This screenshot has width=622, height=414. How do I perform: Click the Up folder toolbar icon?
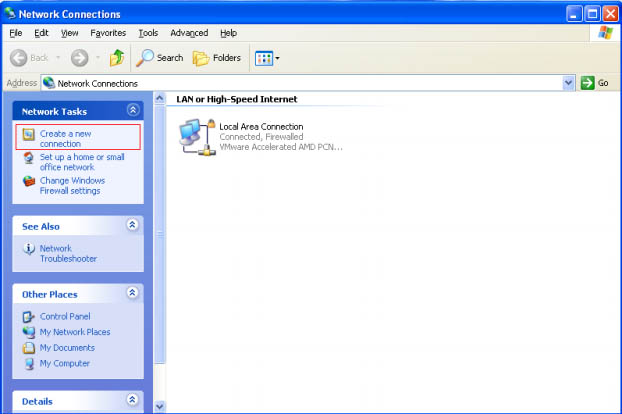tap(117, 58)
